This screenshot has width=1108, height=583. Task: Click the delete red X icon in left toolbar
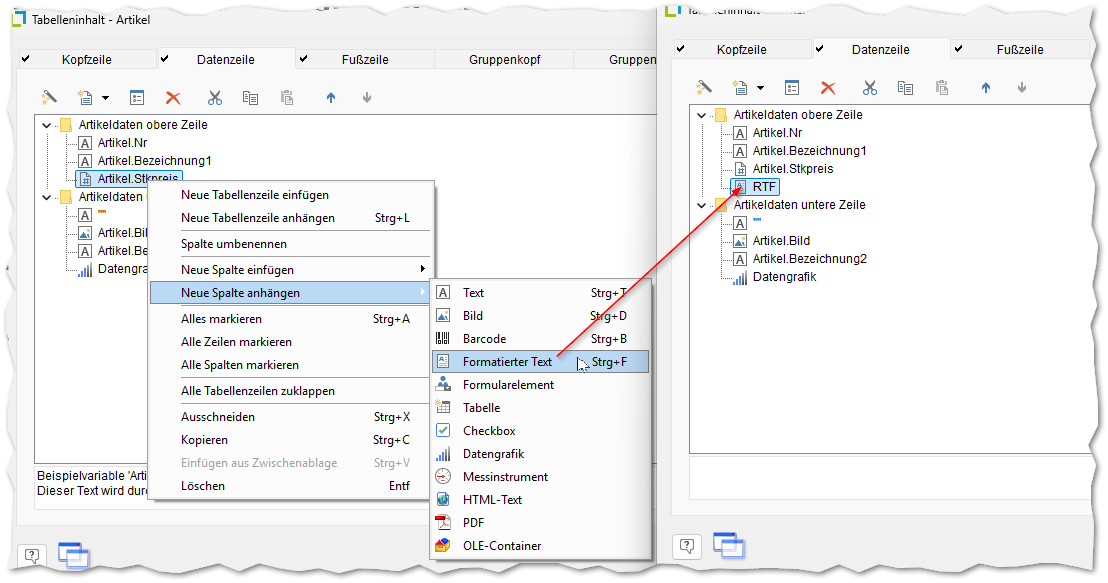[173, 98]
